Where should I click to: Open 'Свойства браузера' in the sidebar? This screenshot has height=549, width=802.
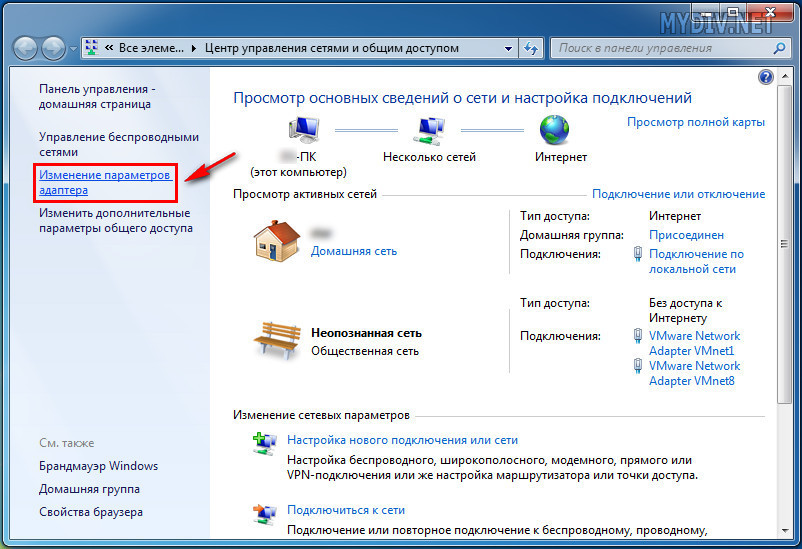[91, 512]
